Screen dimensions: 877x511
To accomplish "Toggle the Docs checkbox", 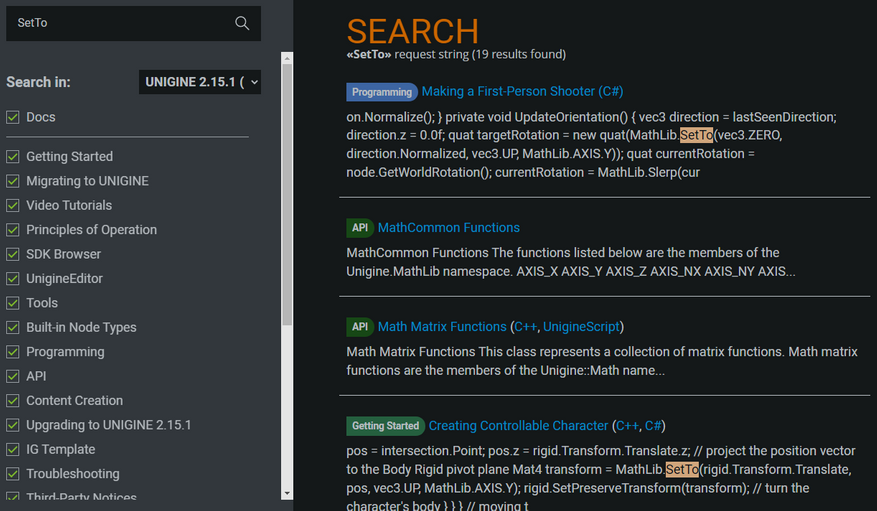I will coord(13,117).
